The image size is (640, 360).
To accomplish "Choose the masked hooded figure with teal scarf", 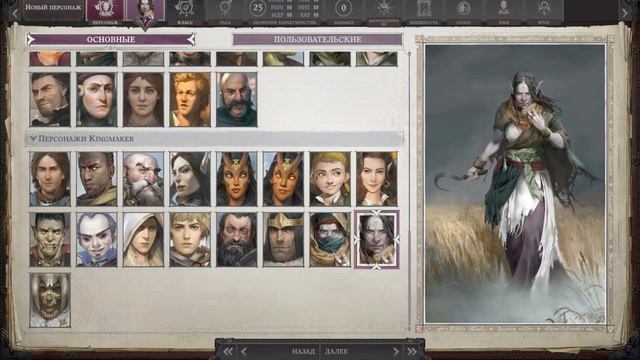I will (x=330, y=240).
